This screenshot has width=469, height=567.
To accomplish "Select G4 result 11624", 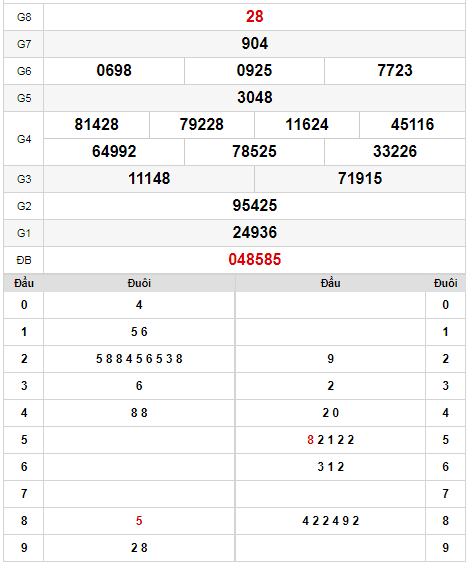I will 307,125.
